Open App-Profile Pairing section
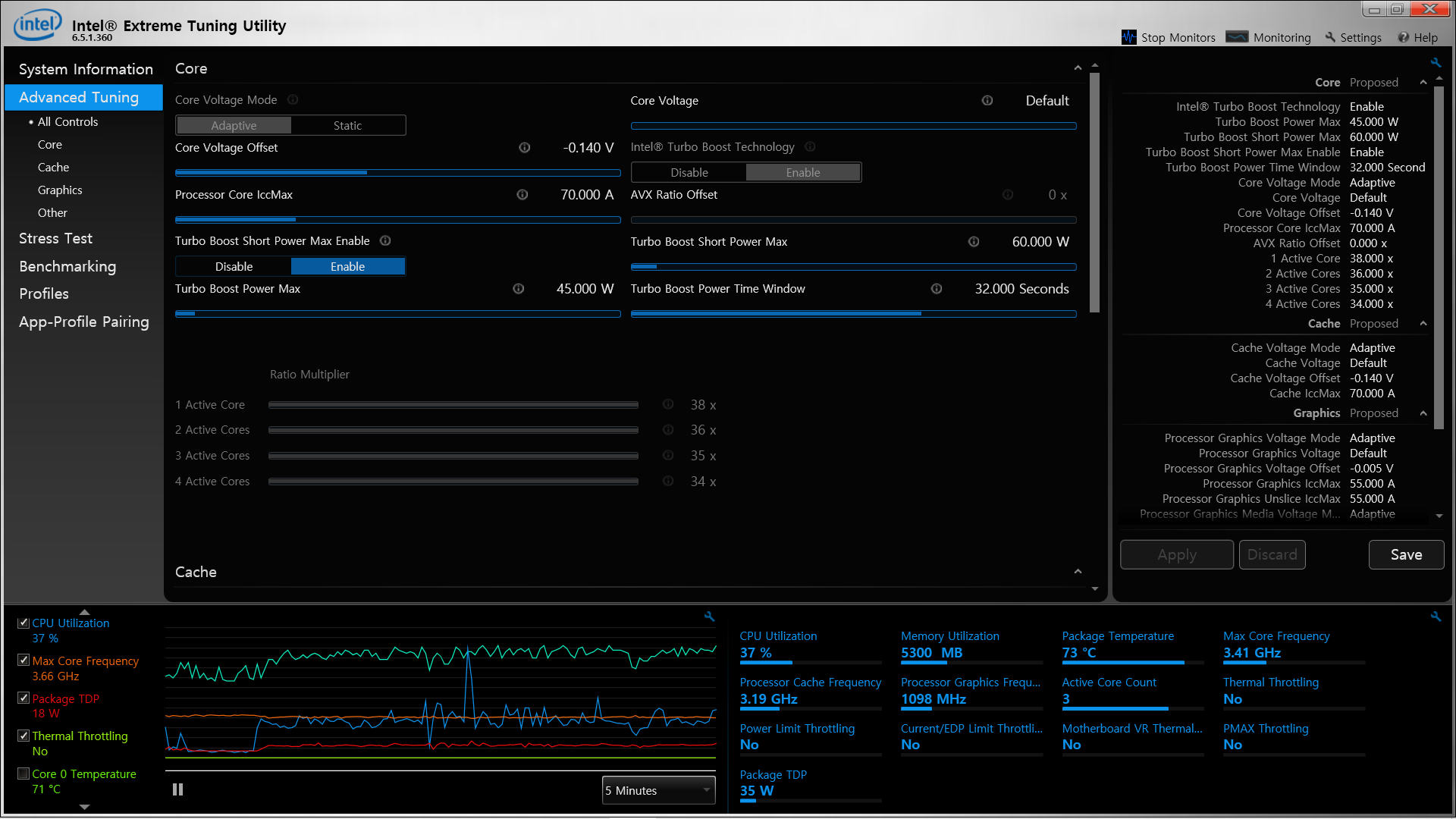 click(83, 322)
